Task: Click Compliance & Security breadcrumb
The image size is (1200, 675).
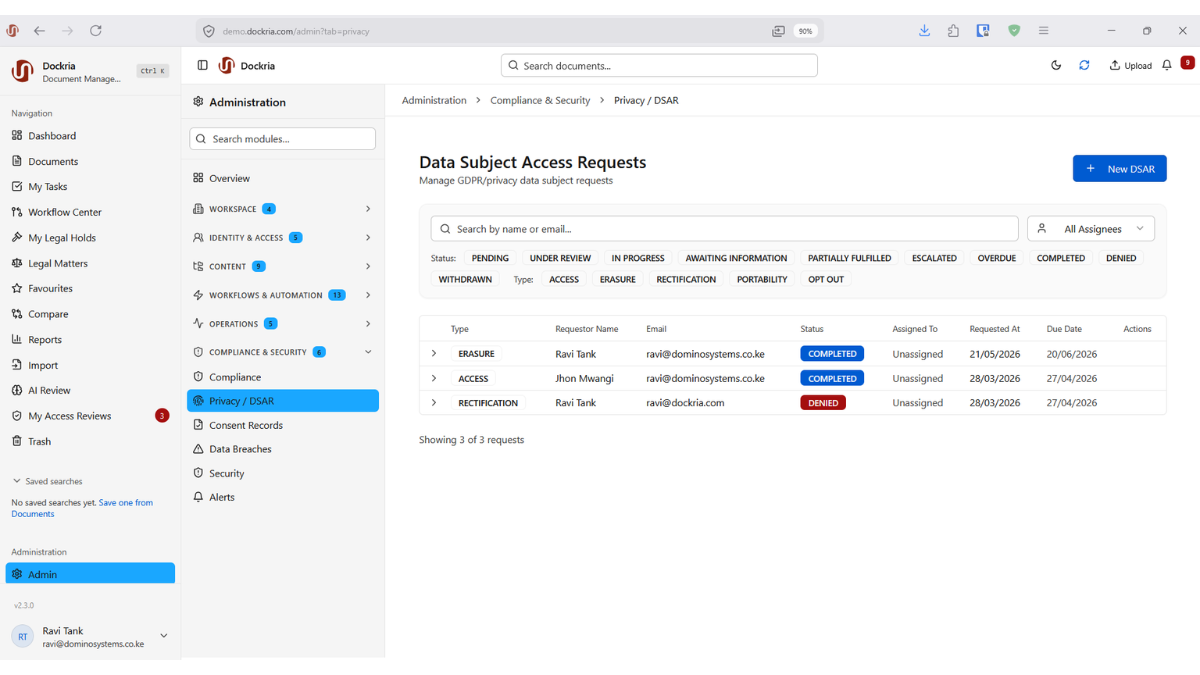Action: [x=540, y=100]
